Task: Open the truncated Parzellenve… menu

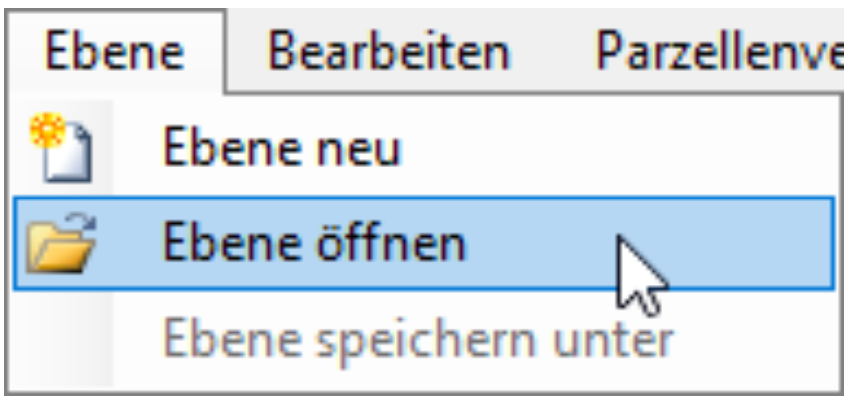Action: (x=718, y=50)
